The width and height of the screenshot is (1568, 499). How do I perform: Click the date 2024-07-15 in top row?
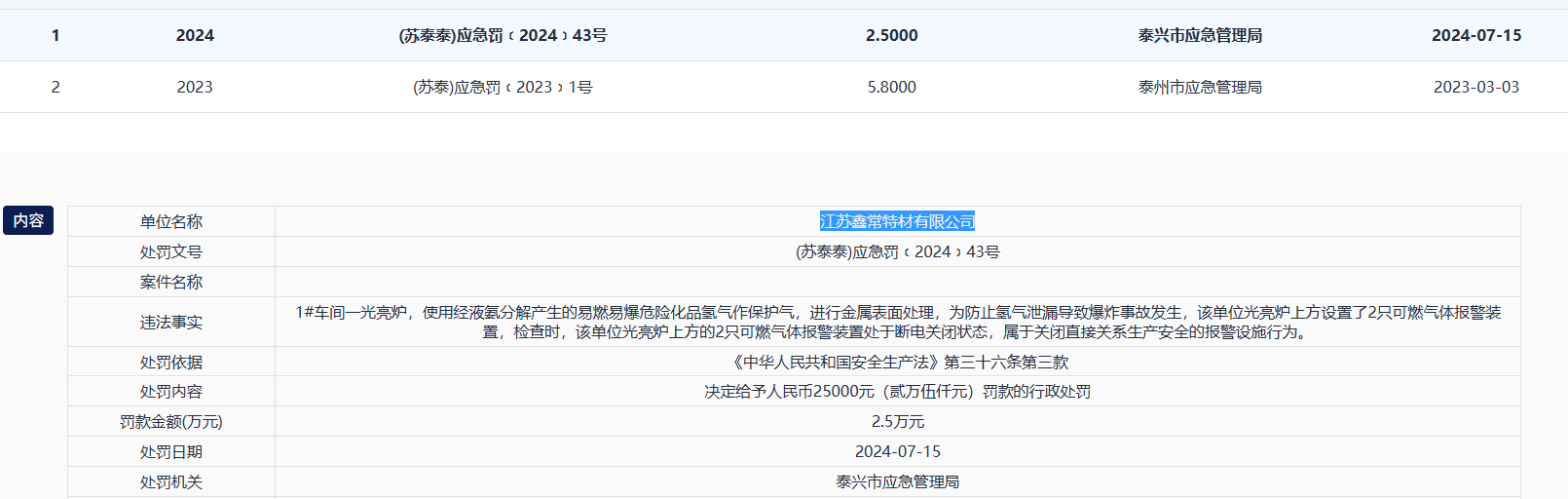(1475, 35)
